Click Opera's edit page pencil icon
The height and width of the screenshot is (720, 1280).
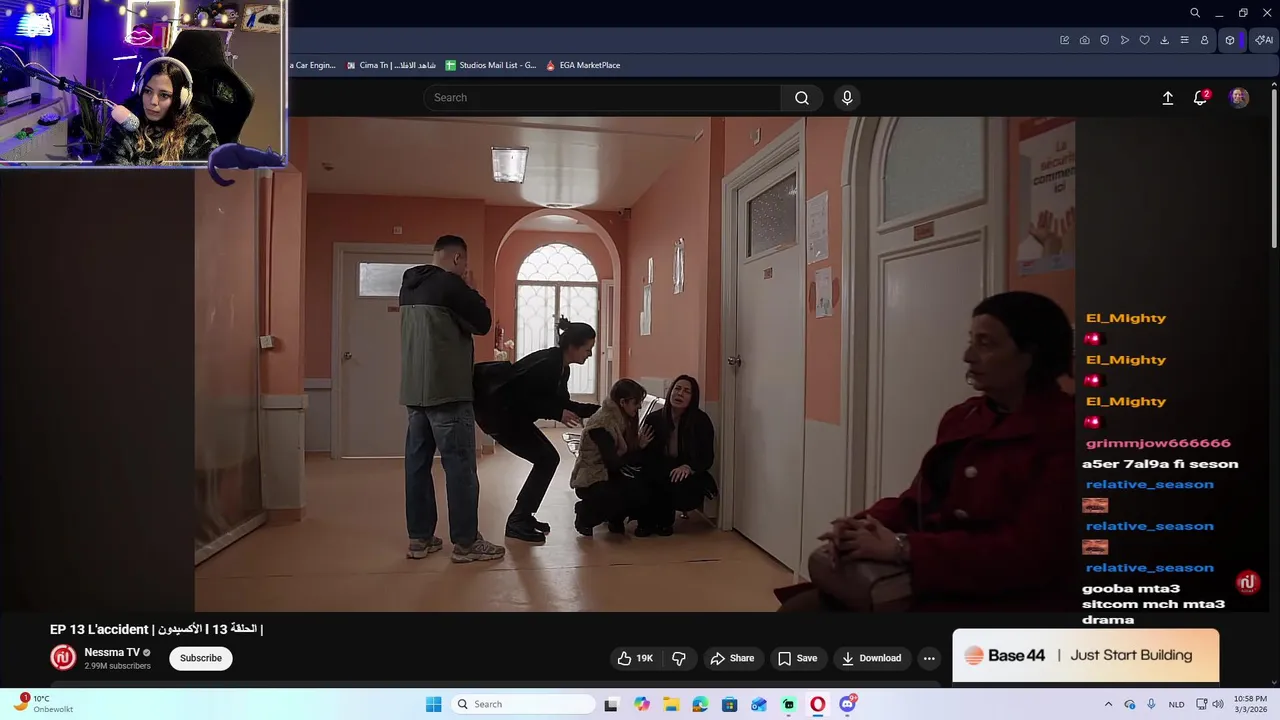1065,40
